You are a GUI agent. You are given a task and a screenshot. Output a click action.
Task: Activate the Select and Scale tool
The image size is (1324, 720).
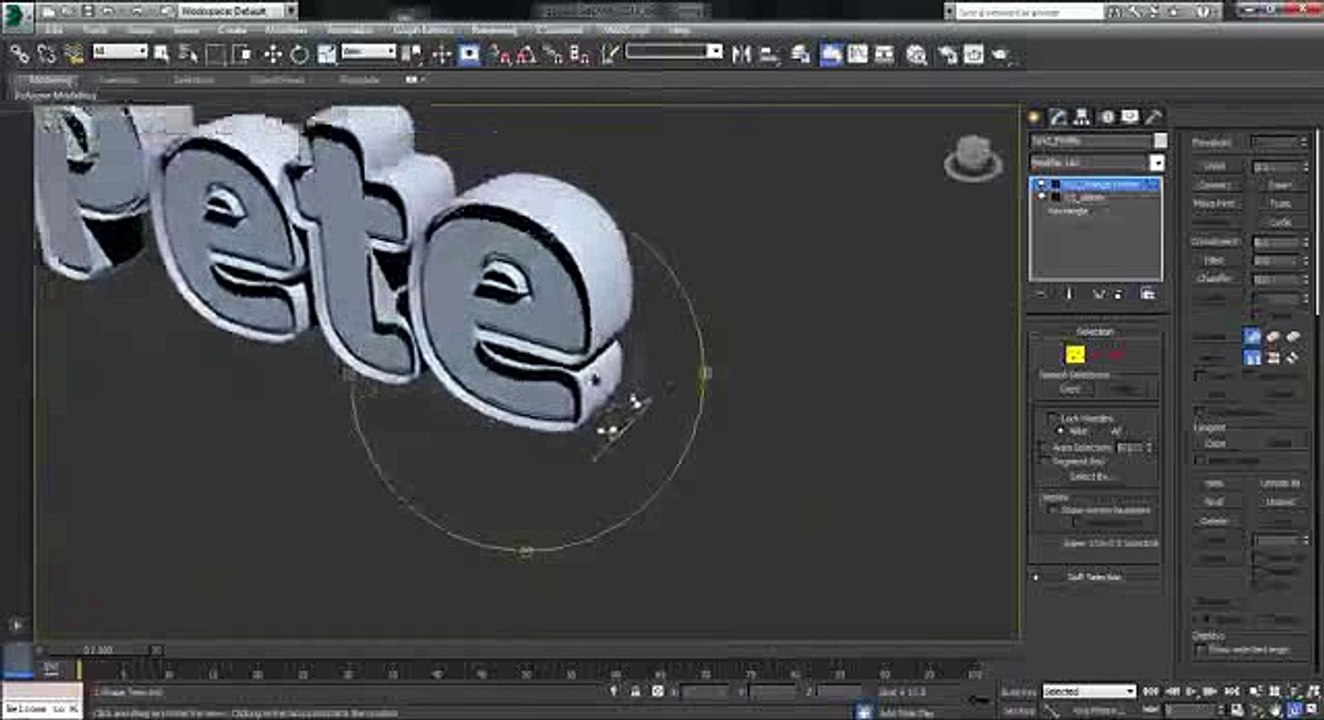(x=326, y=54)
